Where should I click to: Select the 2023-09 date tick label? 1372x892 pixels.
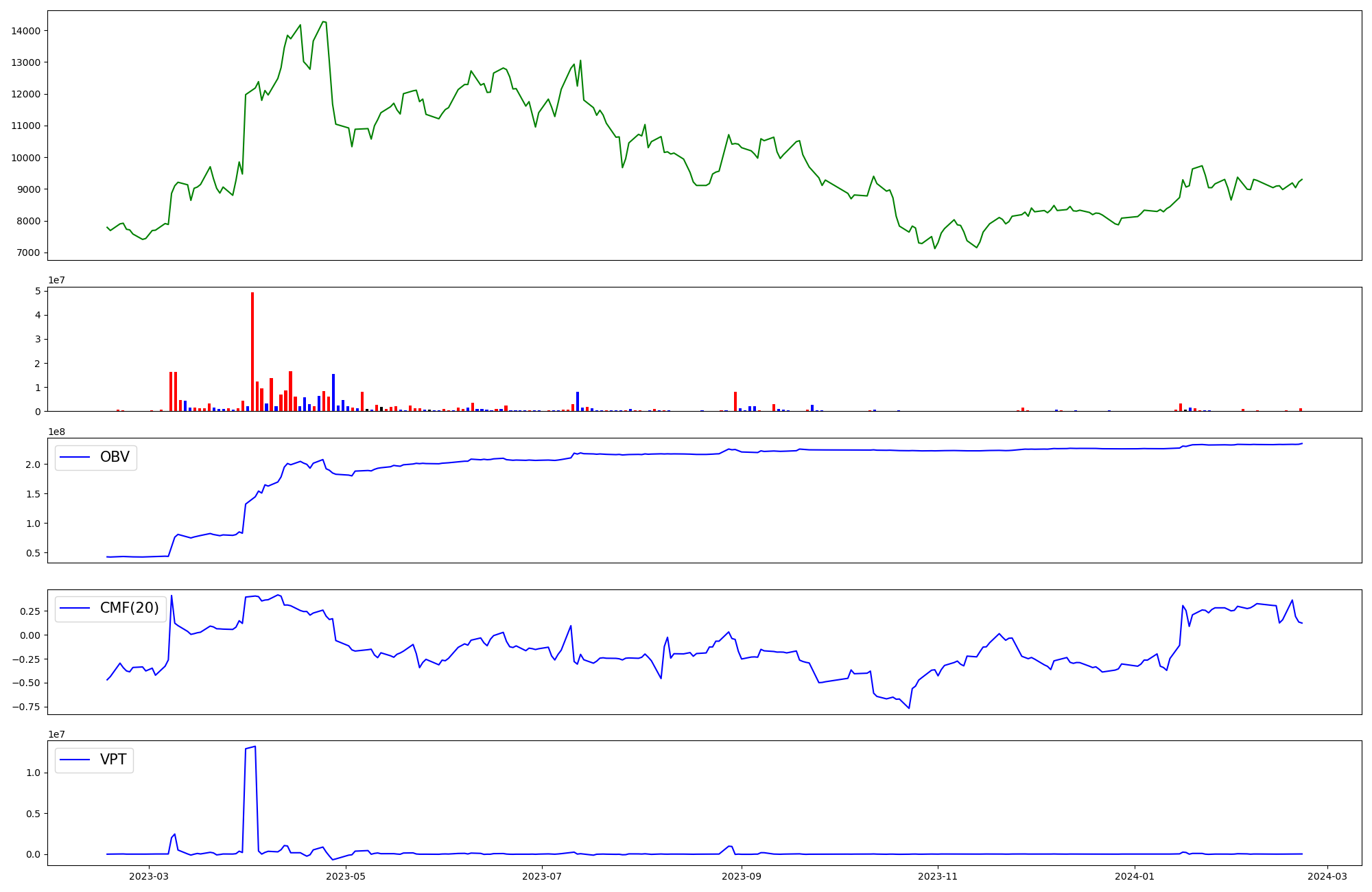coord(742,876)
